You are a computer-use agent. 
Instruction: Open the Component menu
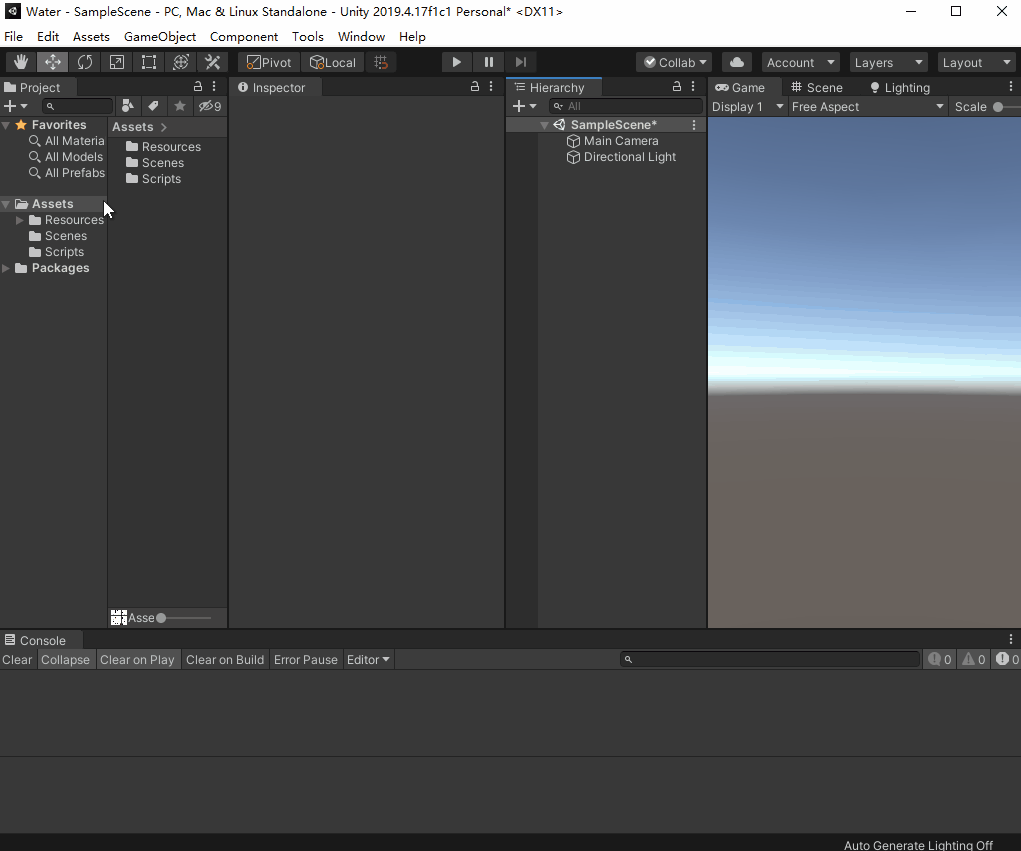click(244, 36)
